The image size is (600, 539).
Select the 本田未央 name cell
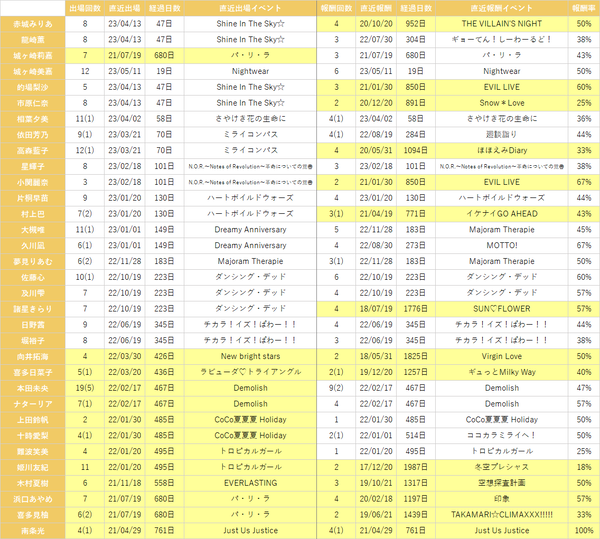tap(33, 388)
